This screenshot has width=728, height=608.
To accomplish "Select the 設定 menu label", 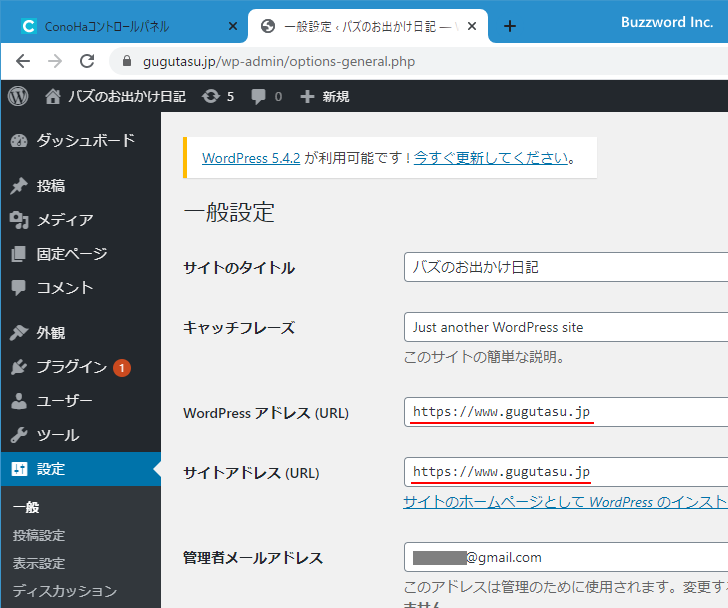I will pos(51,469).
